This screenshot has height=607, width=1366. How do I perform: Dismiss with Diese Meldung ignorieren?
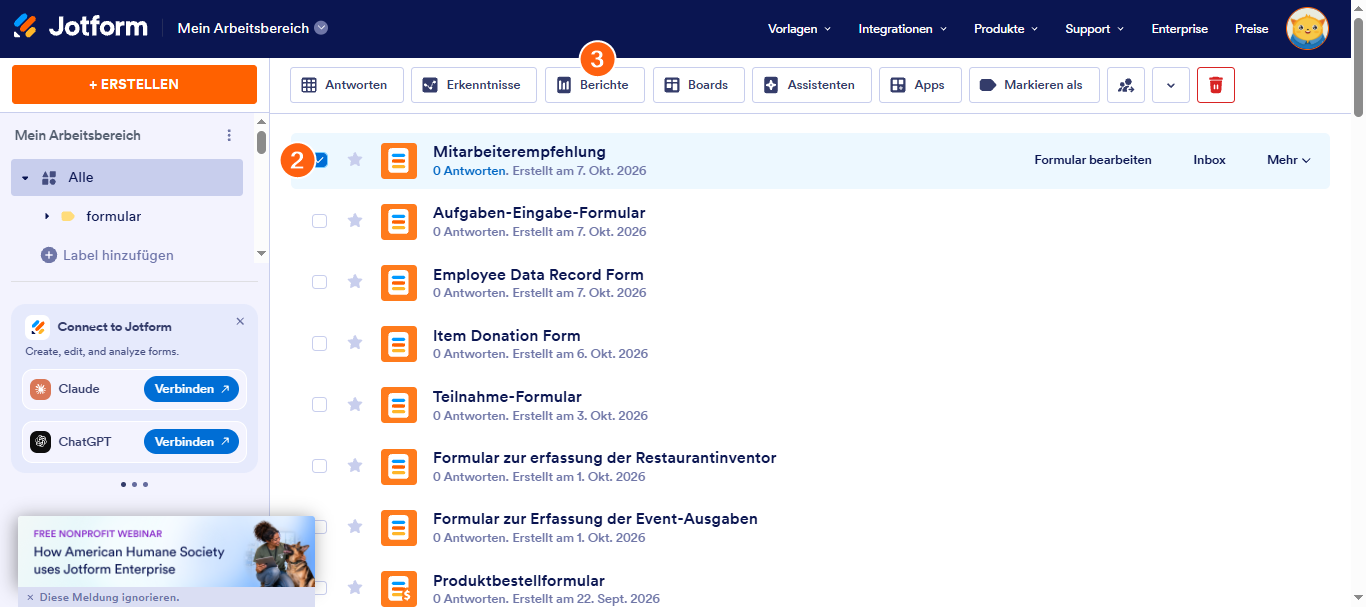tap(103, 597)
